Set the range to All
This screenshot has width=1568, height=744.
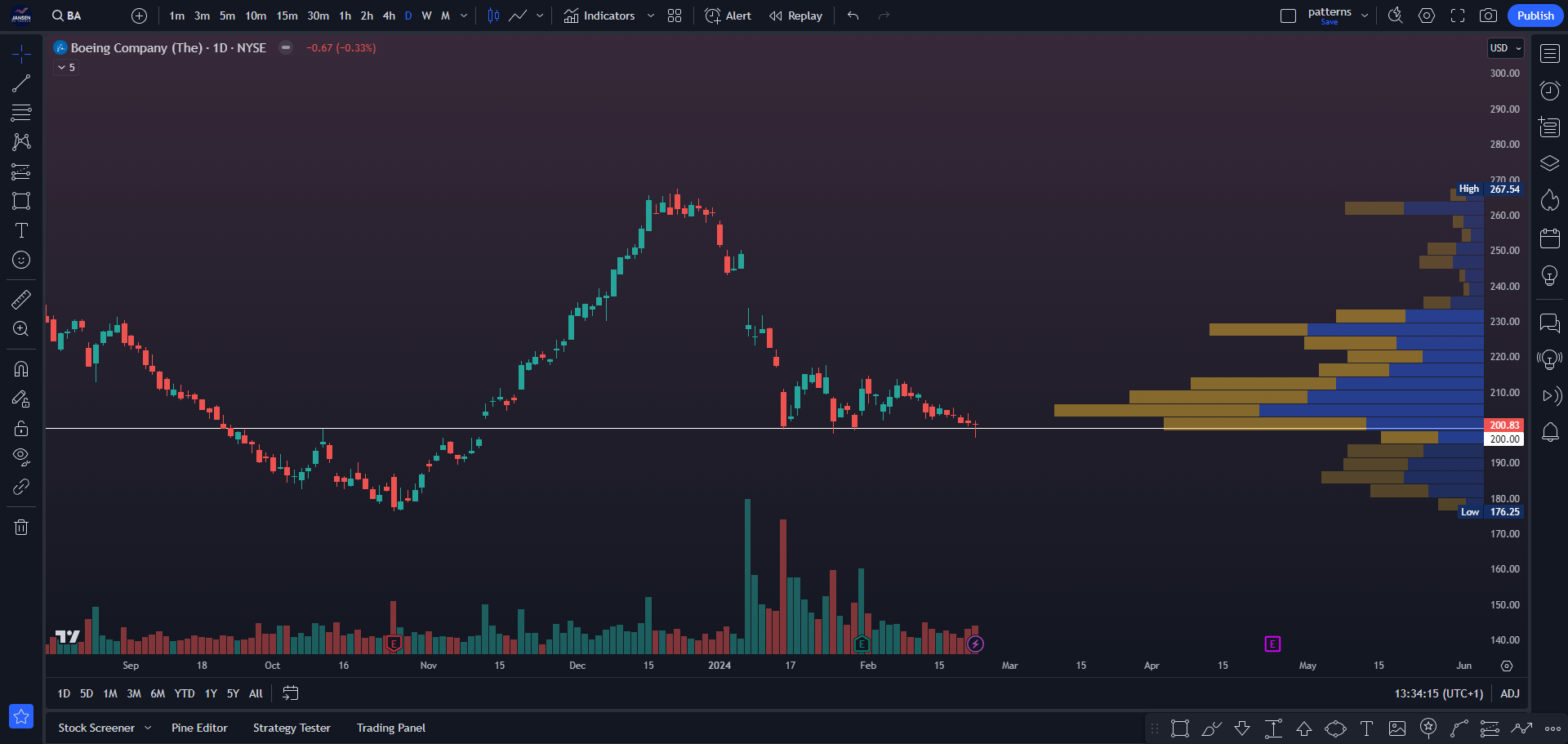(256, 693)
